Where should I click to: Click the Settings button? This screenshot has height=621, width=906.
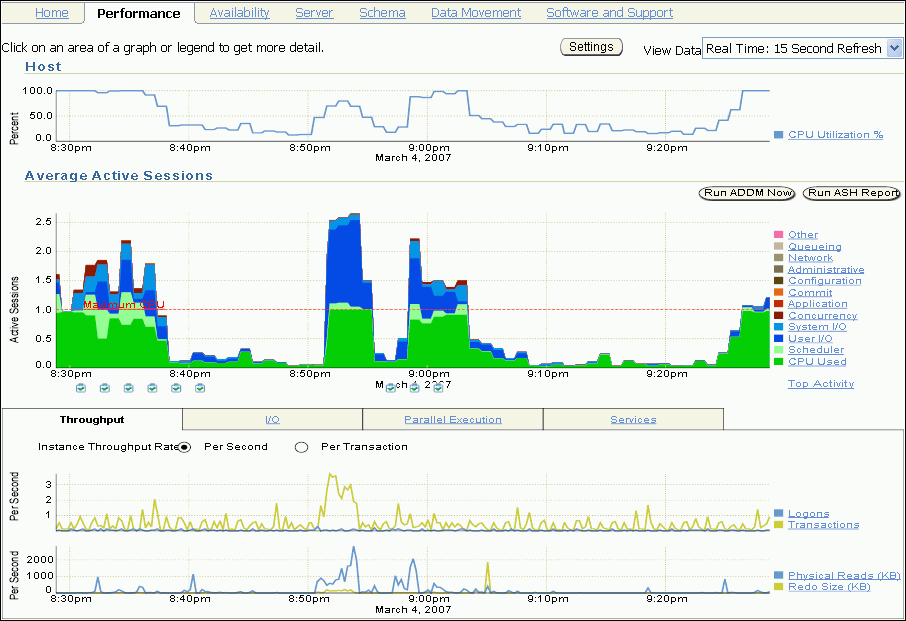(x=591, y=47)
